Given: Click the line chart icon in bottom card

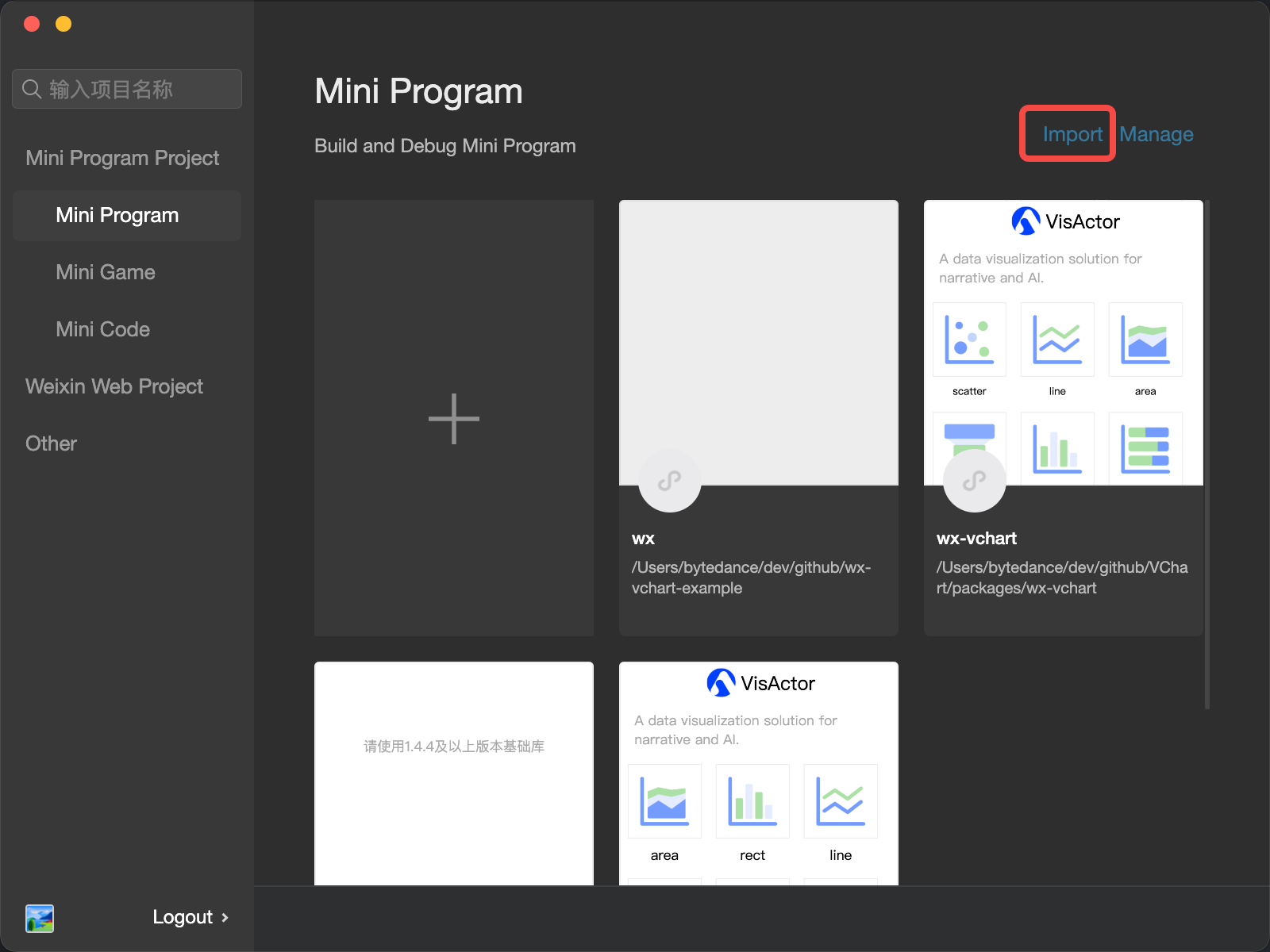Looking at the screenshot, I should click(841, 801).
